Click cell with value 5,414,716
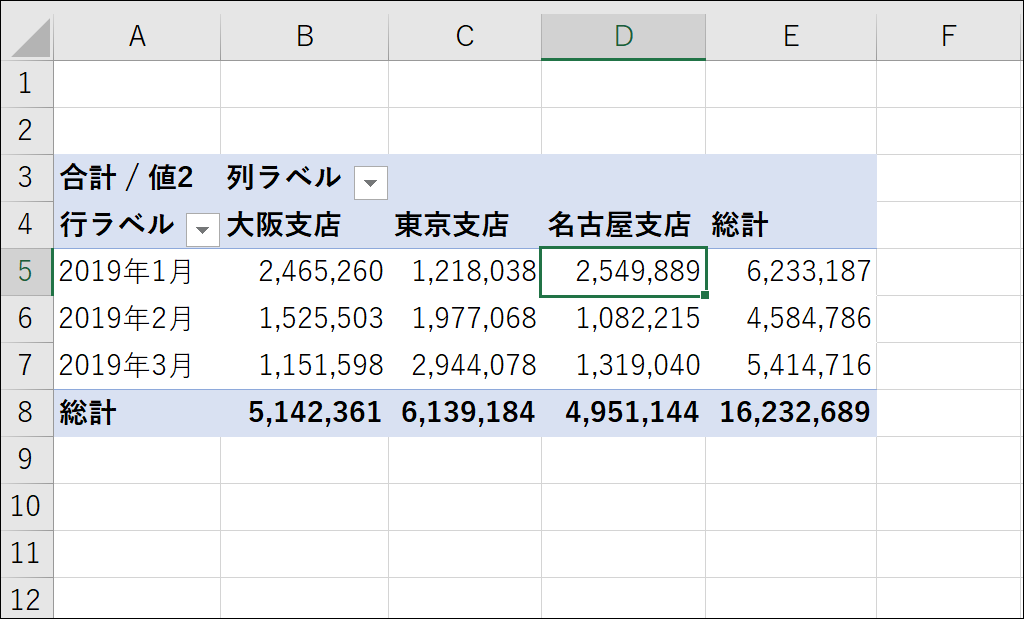The height and width of the screenshot is (619, 1024). (791, 366)
